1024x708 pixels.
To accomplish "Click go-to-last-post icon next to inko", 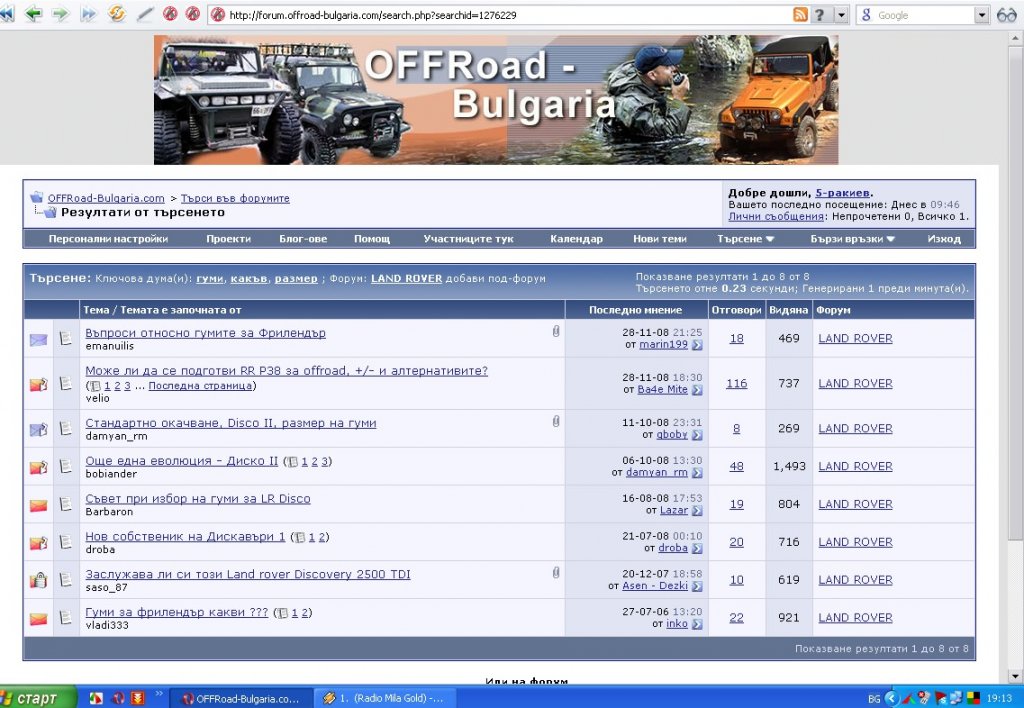I will tap(697, 624).
